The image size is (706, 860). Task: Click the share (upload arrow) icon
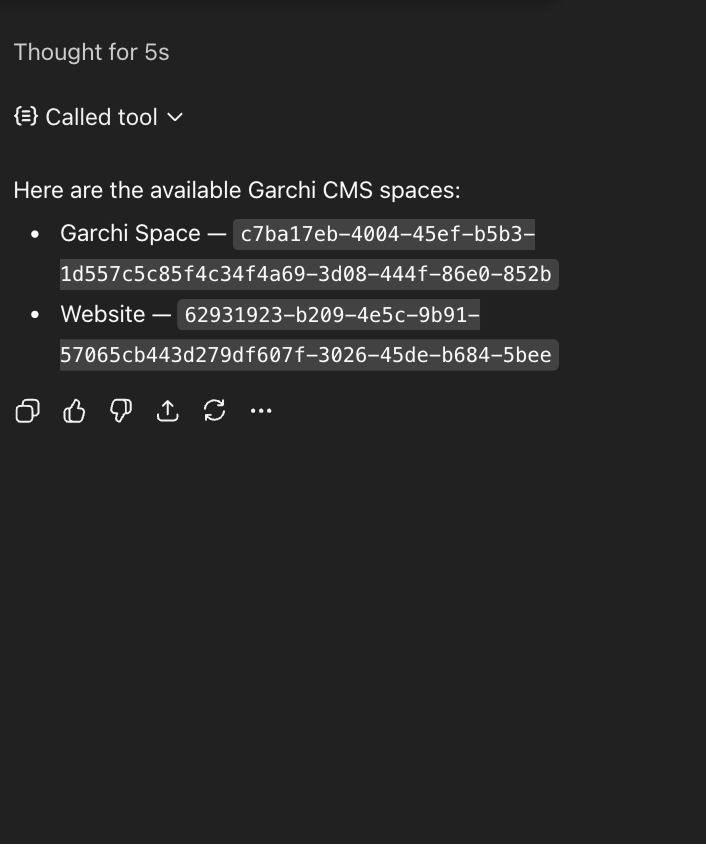(x=168, y=411)
